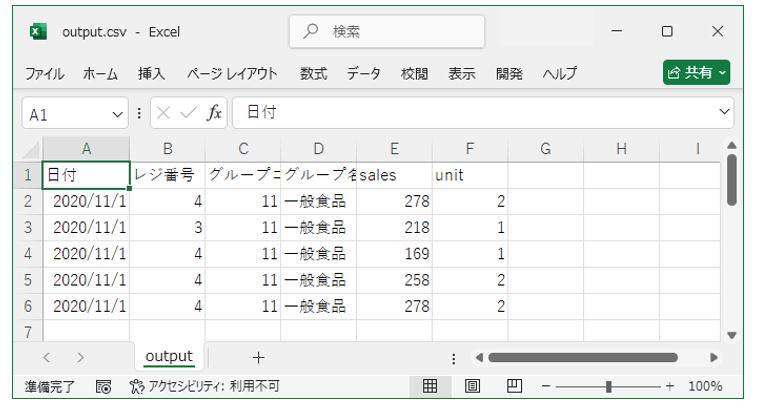Switch to Page Layout view icon
The height and width of the screenshot is (411, 759).
point(472,386)
